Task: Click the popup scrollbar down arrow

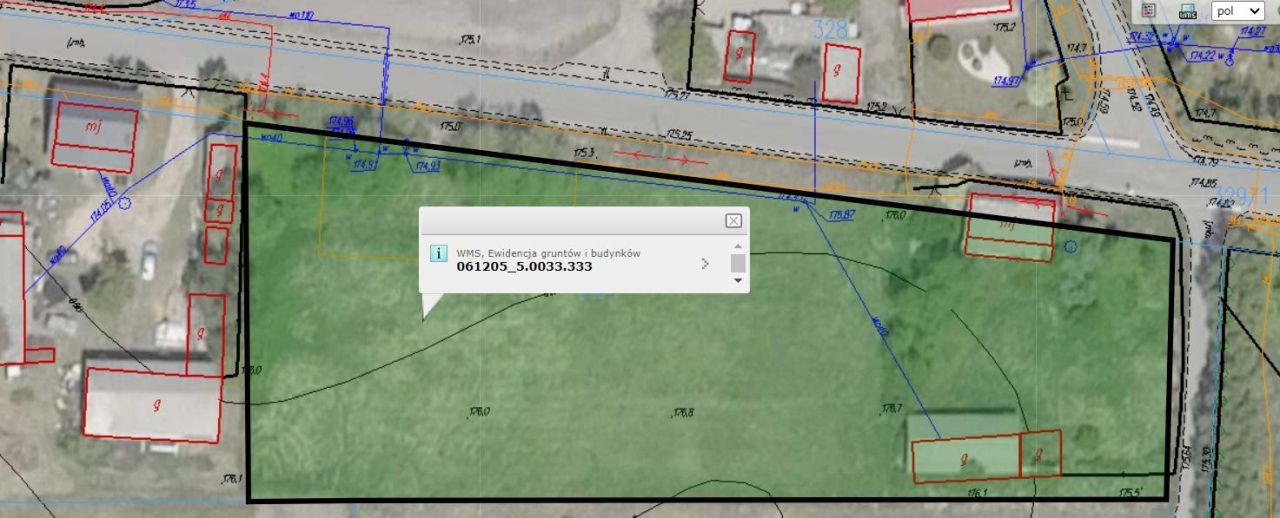Action: click(738, 280)
